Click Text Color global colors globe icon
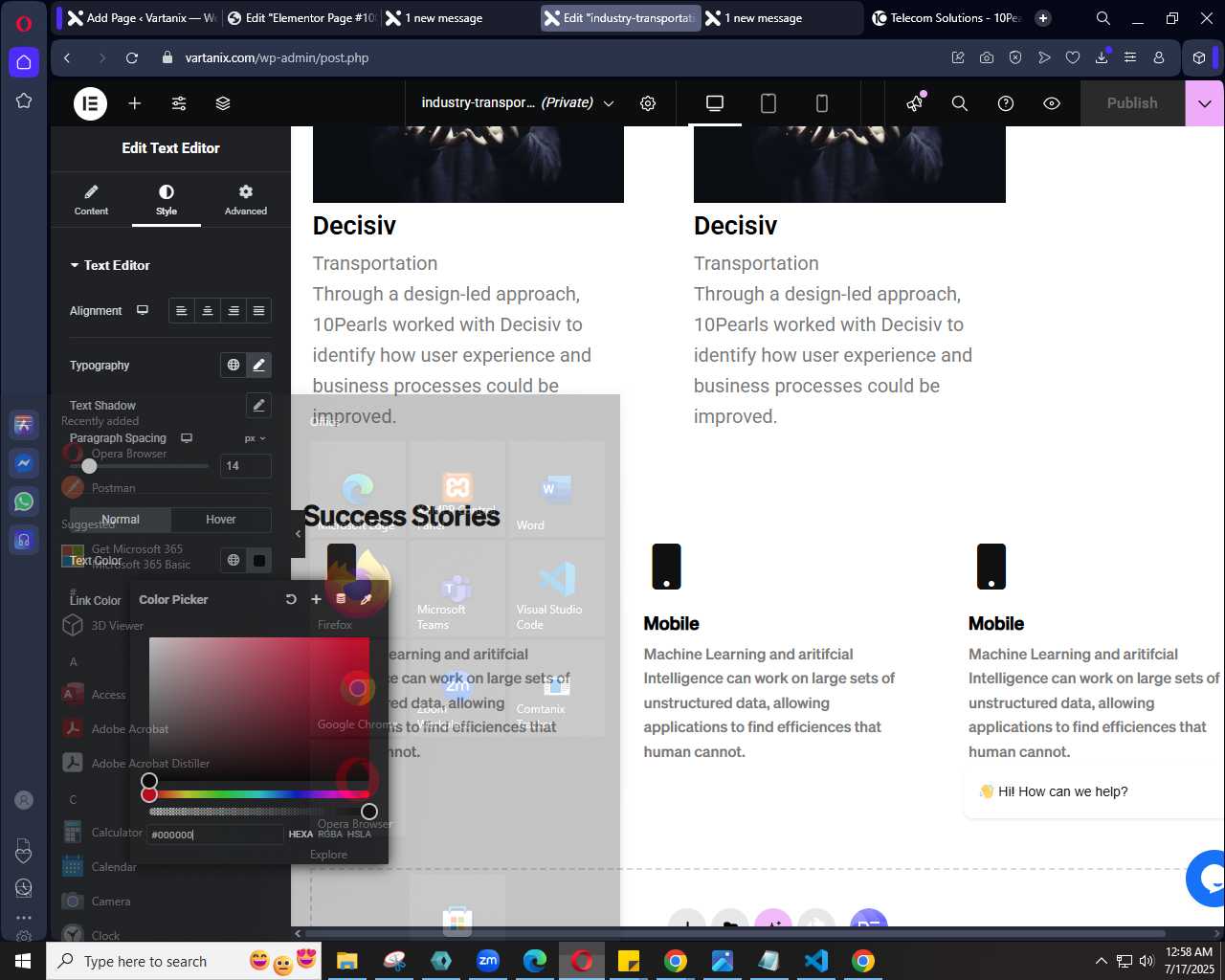Image resolution: width=1225 pixels, height=980 pixels. tap(234, 560)
